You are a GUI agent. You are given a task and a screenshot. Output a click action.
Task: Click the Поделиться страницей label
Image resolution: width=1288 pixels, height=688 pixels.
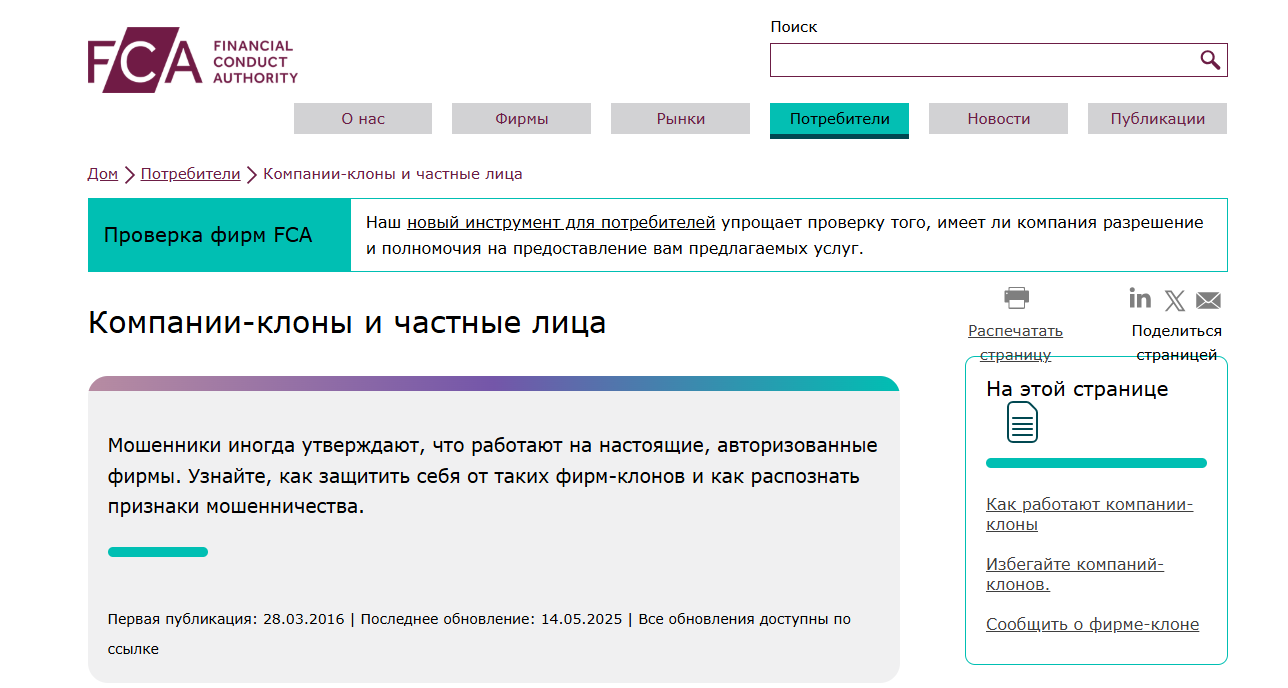[x=1177, y=342]
